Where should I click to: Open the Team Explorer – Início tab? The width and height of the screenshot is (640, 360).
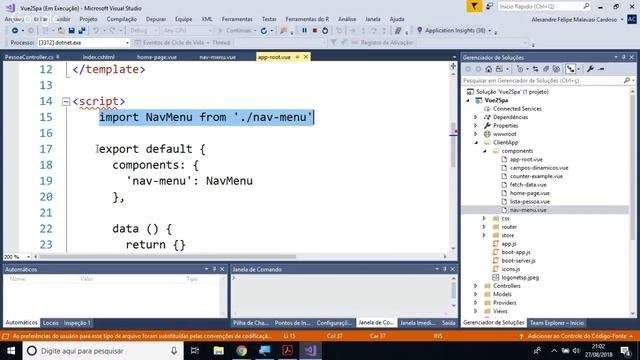tap(557, 323)
